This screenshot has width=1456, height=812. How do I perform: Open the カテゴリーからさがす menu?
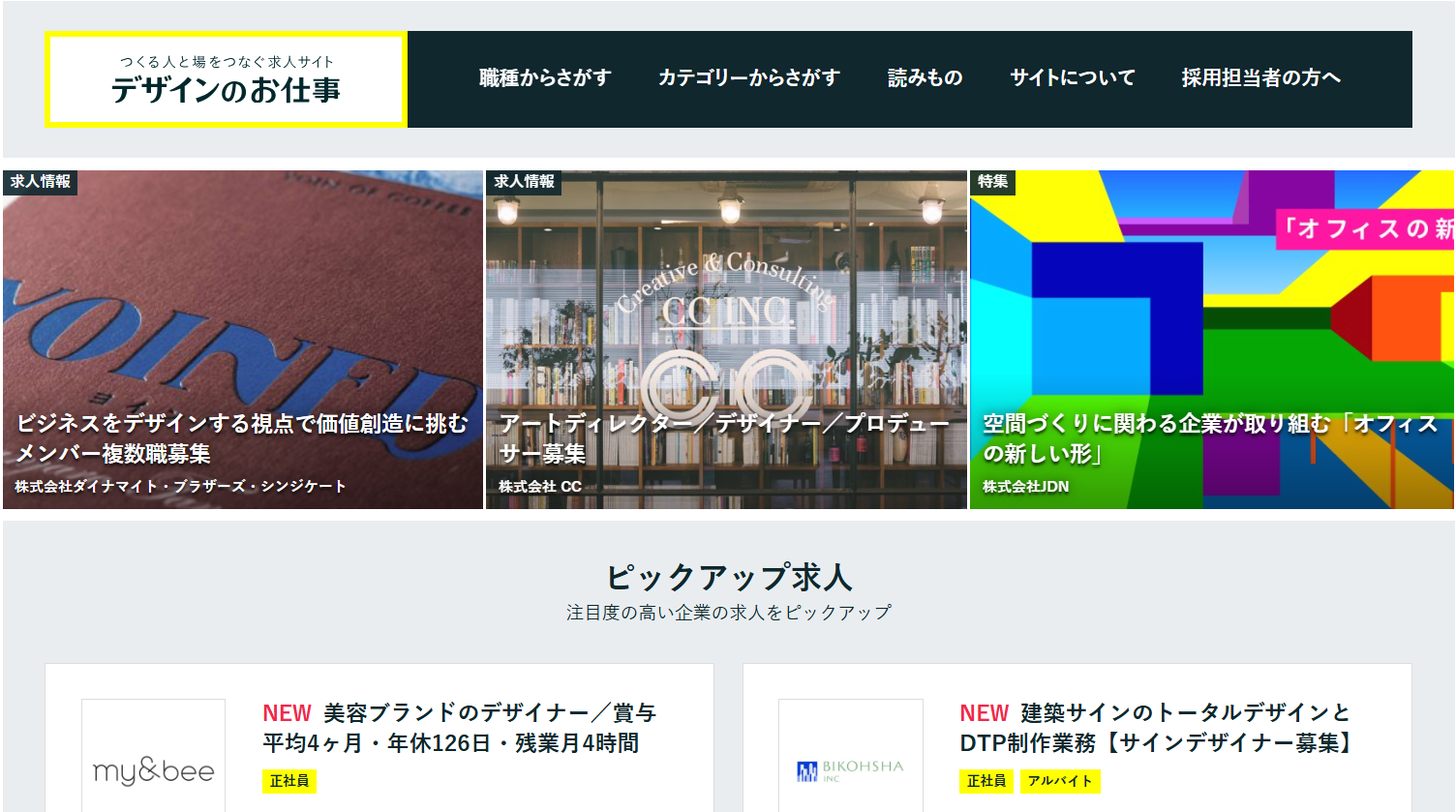pos(748,77)
